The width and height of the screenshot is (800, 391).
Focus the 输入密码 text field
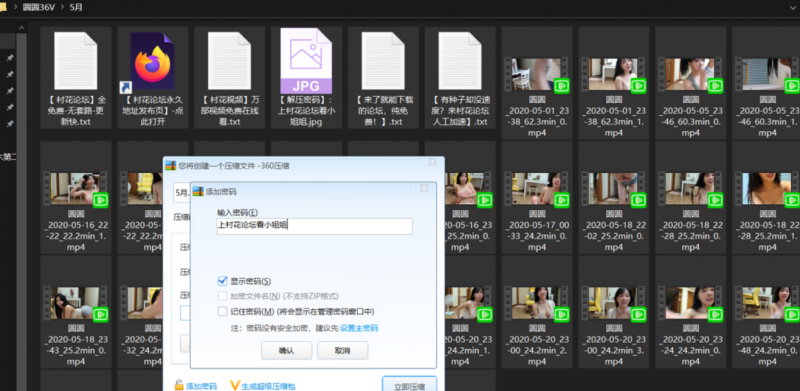tap(314, 226)
